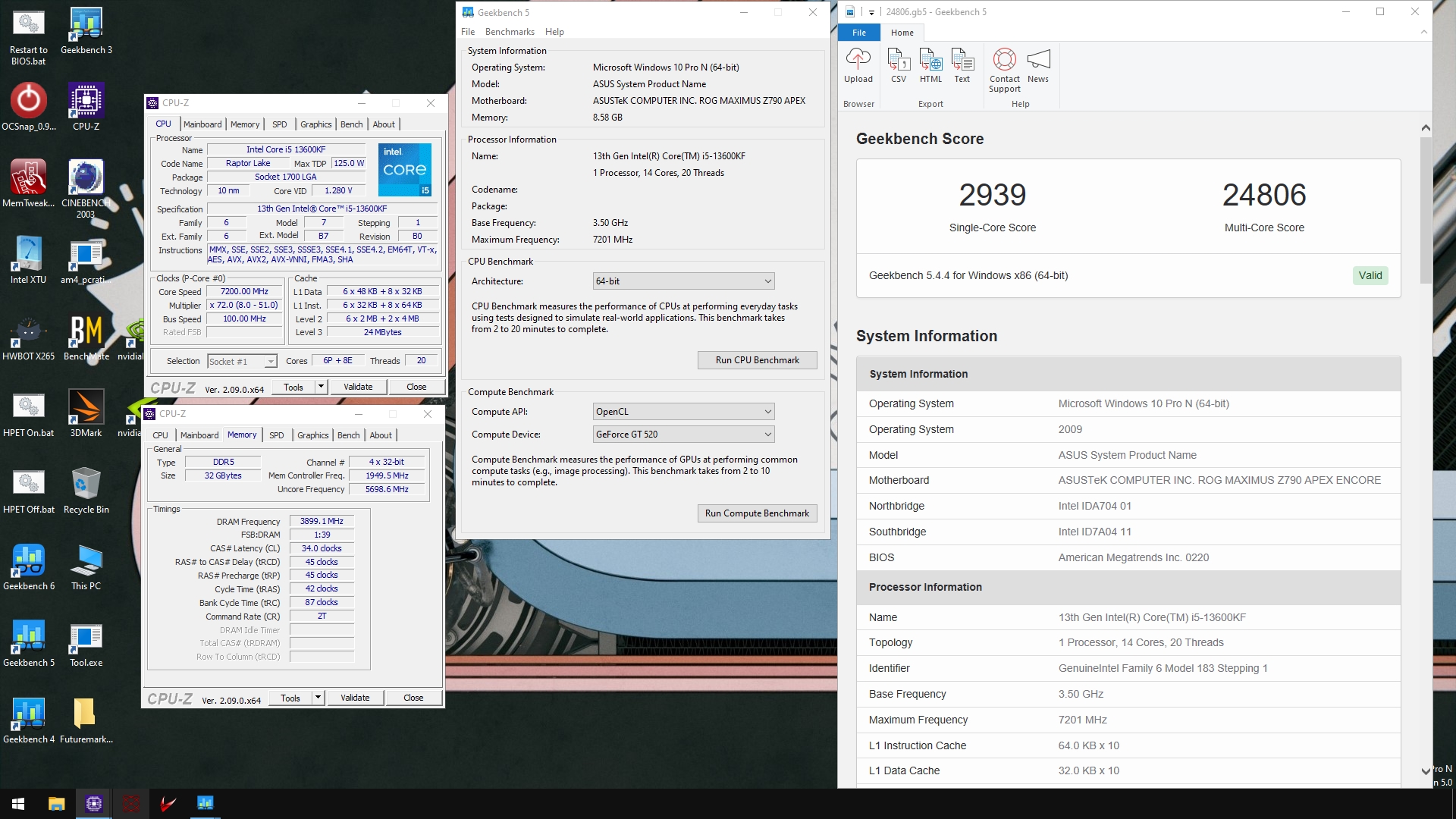This screenshot has width=1456, height=819.
Task: Open File Explorer from taskbar
Action: pyautogui.click(x=56, y=804)
